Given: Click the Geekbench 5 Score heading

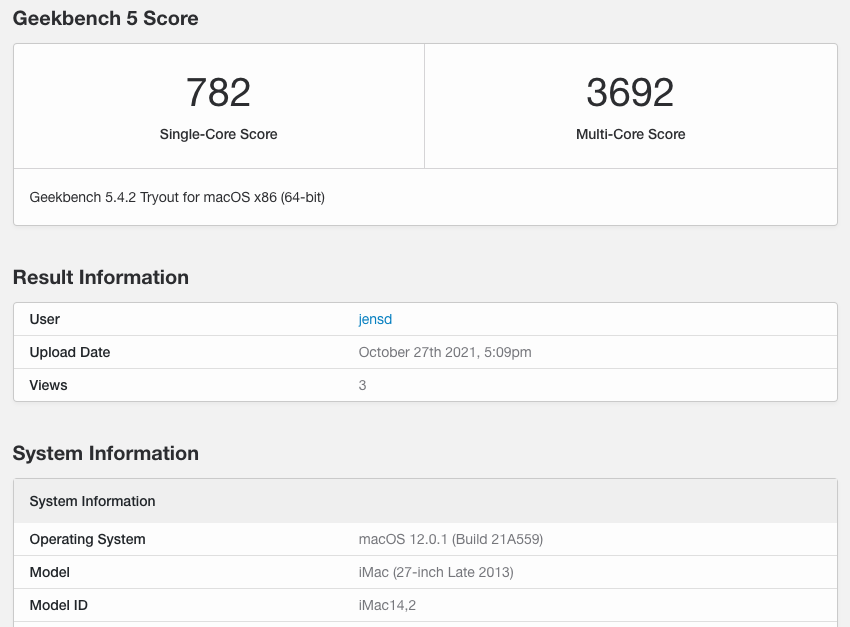Looking at the screenshot, I should [x=105, y=18].
